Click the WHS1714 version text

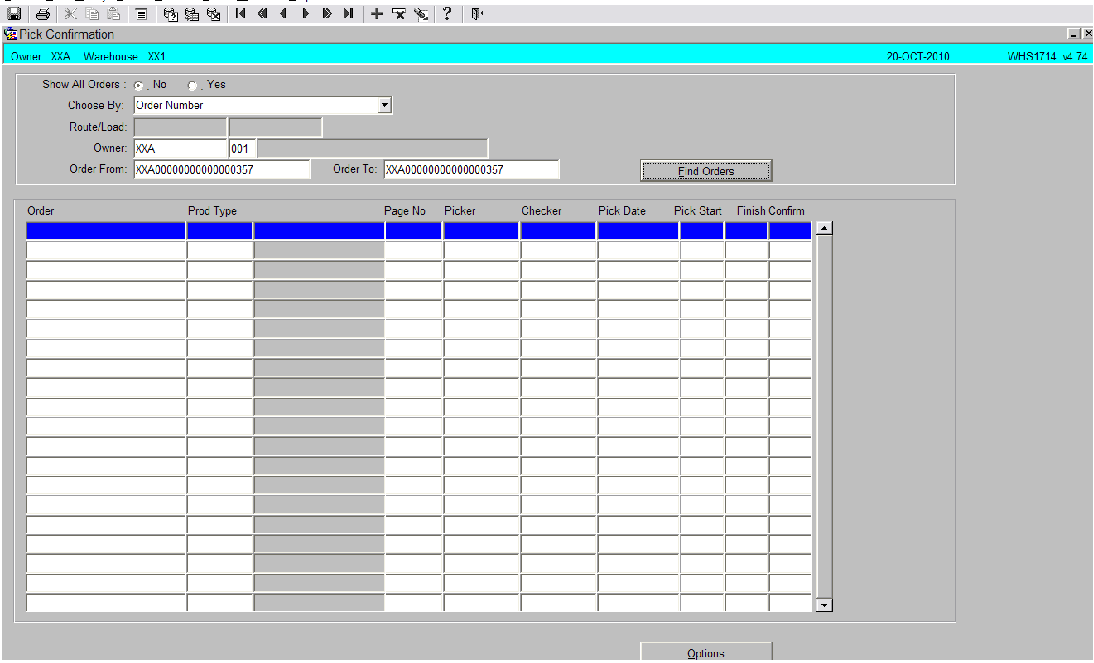1047,57
